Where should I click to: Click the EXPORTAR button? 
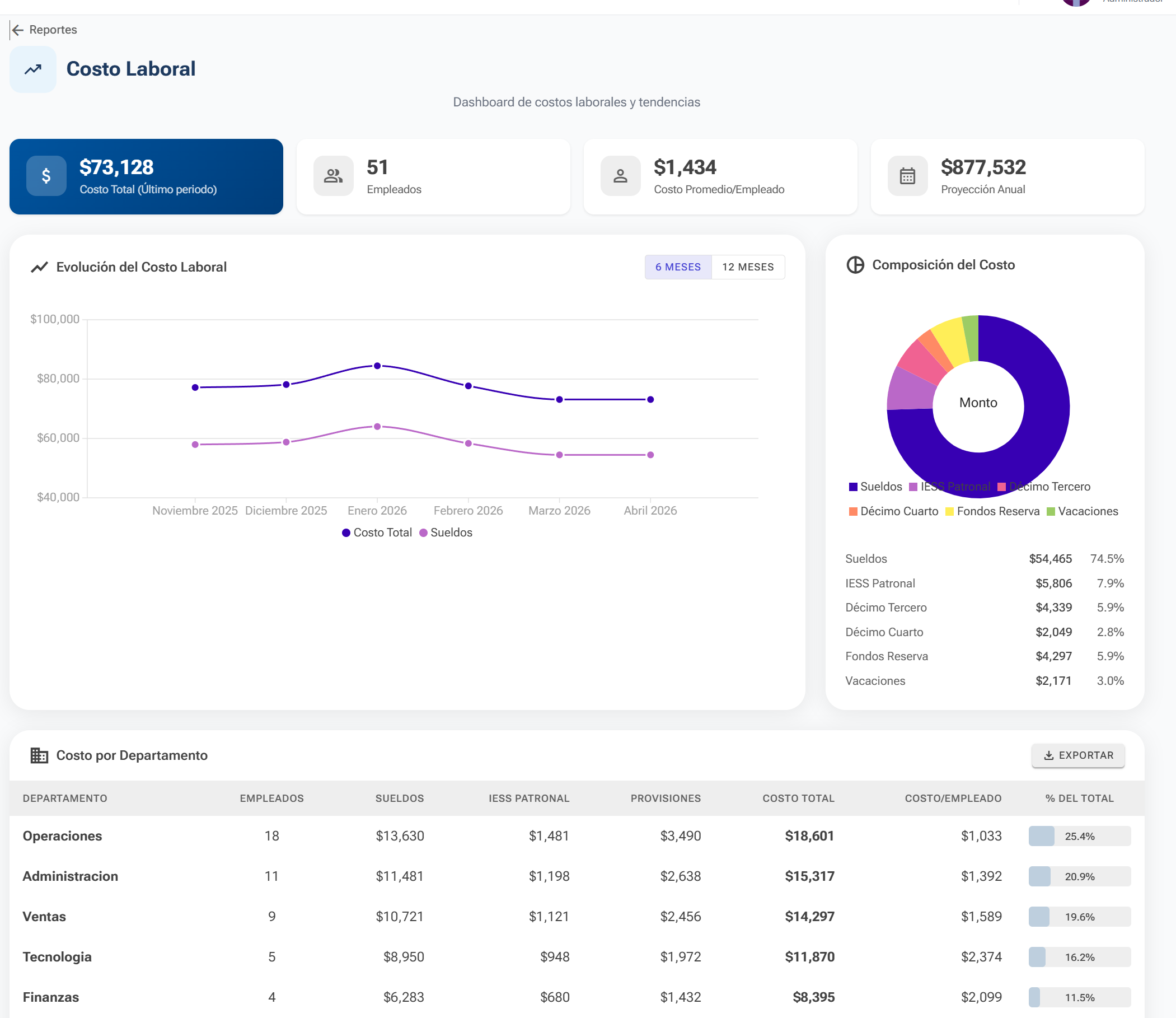pos(1077,755)
